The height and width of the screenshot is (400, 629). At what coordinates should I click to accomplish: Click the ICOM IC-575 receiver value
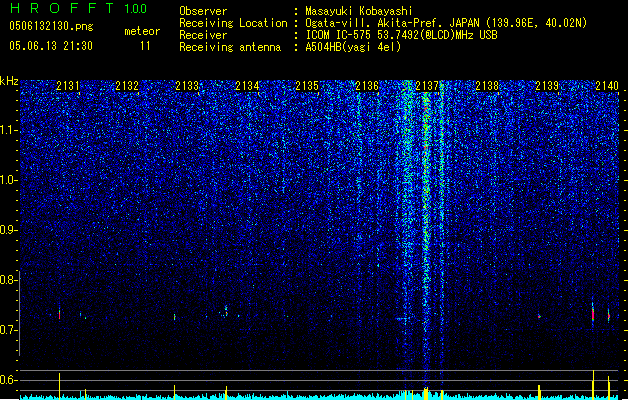click(401, 35)
